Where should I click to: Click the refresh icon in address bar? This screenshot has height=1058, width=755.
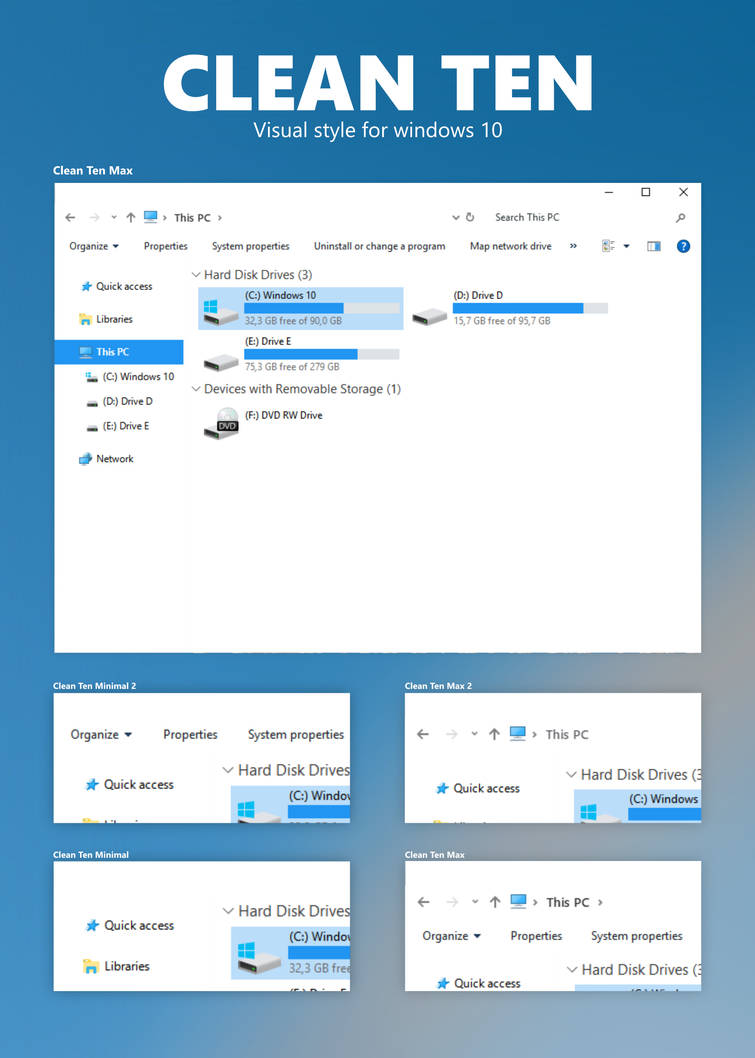click(x=470, y=217)
